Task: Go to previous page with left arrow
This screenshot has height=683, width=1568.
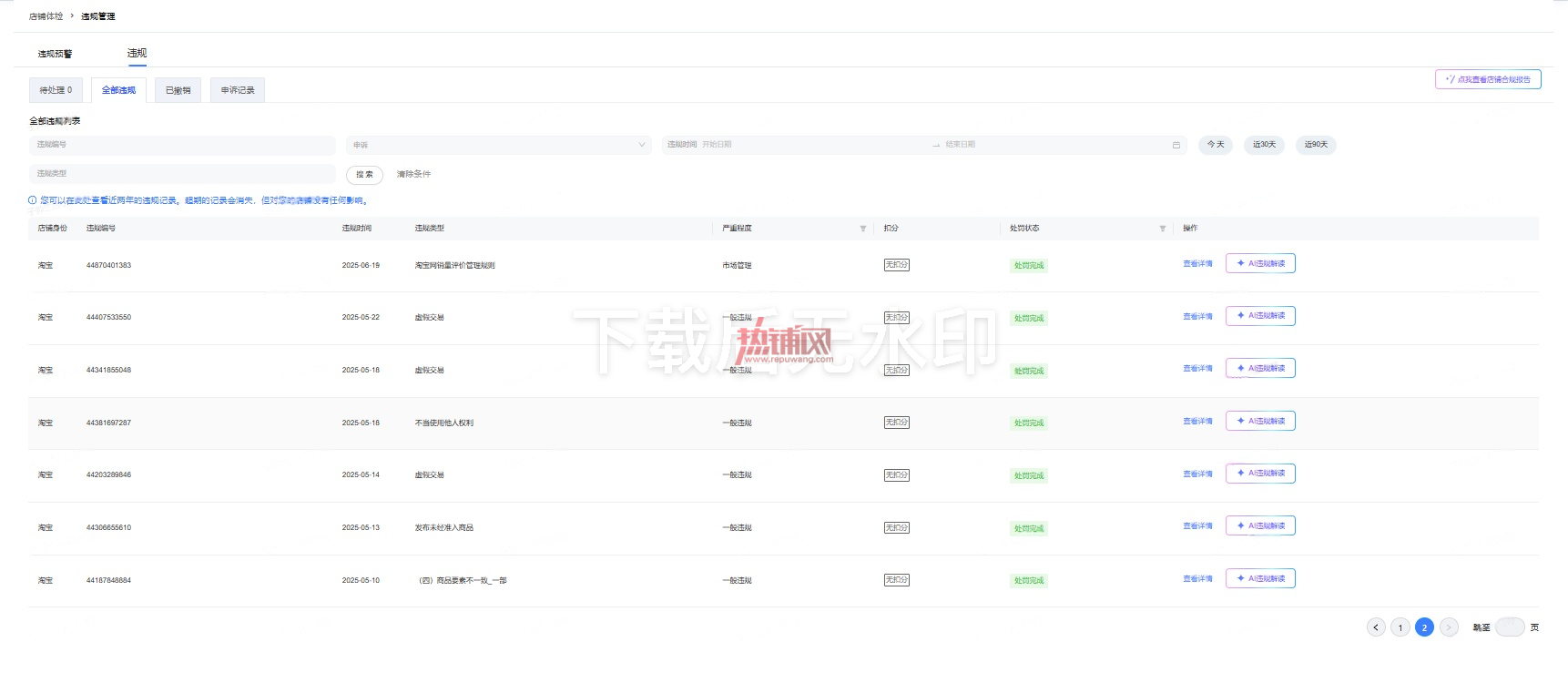Action: pyautogui.click(x=1376, y=627)
